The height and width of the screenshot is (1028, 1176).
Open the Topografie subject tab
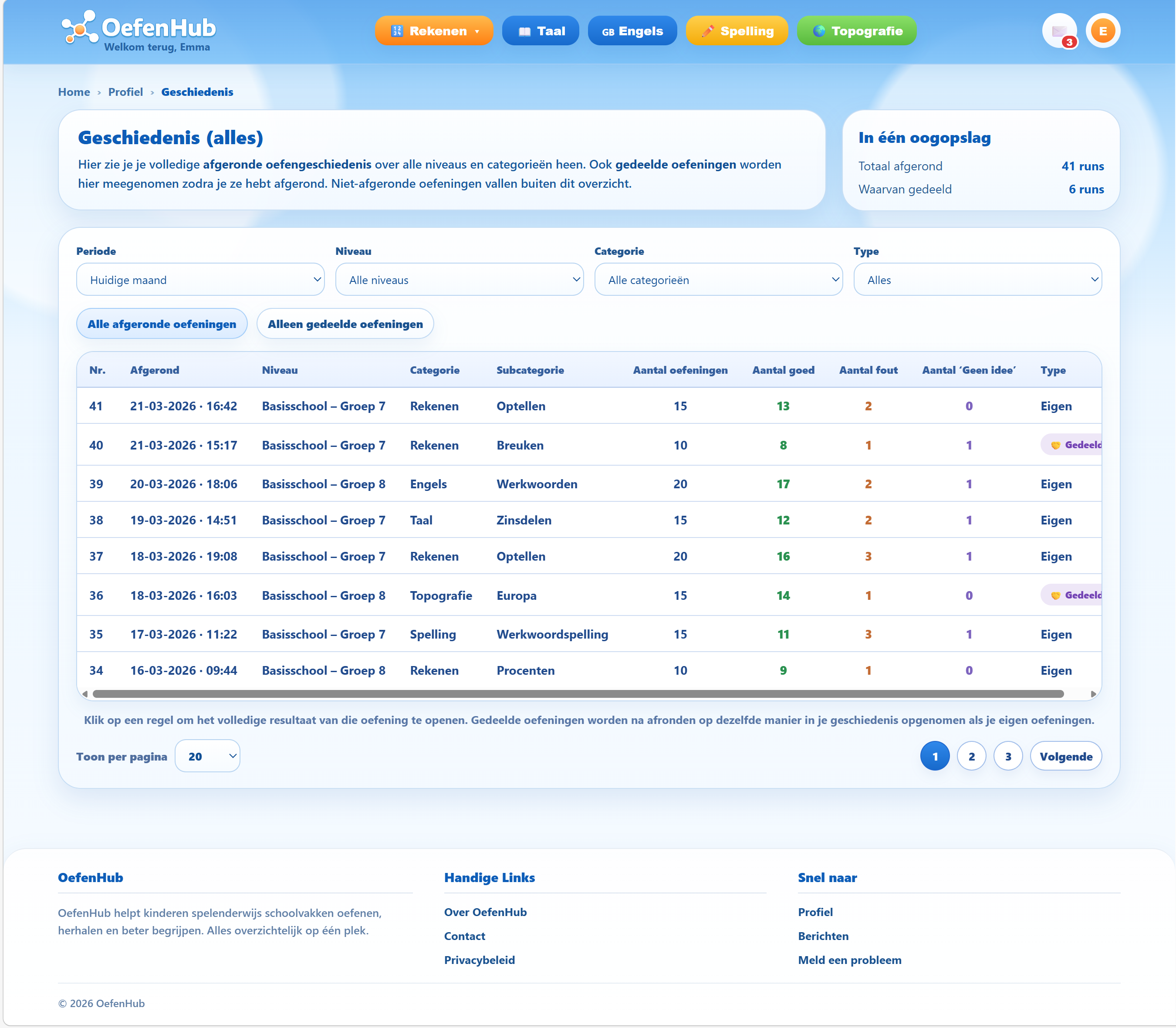856,31
